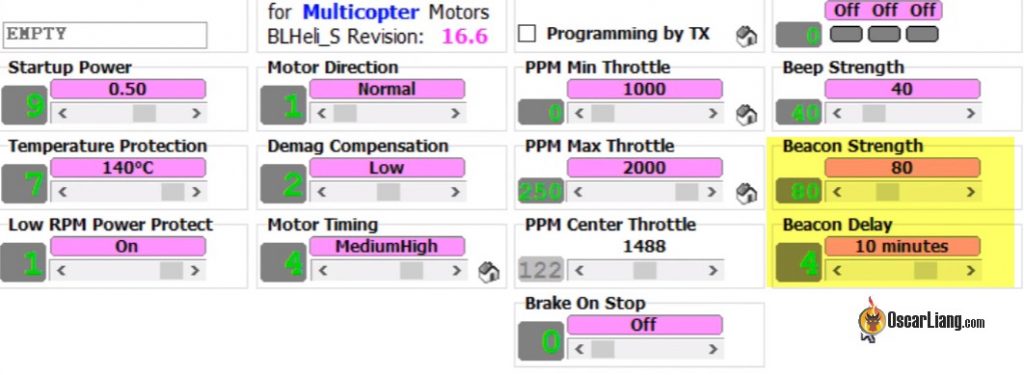
Task: Increase Beacon Delay with right arrow
Action: (971, 270)
